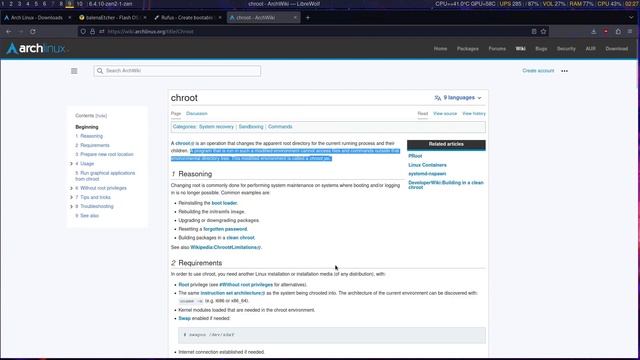The width and height of the screenshot is (640, 360).
Task: Open systemd-nspawn related article
Action: (x=427, y=174)
